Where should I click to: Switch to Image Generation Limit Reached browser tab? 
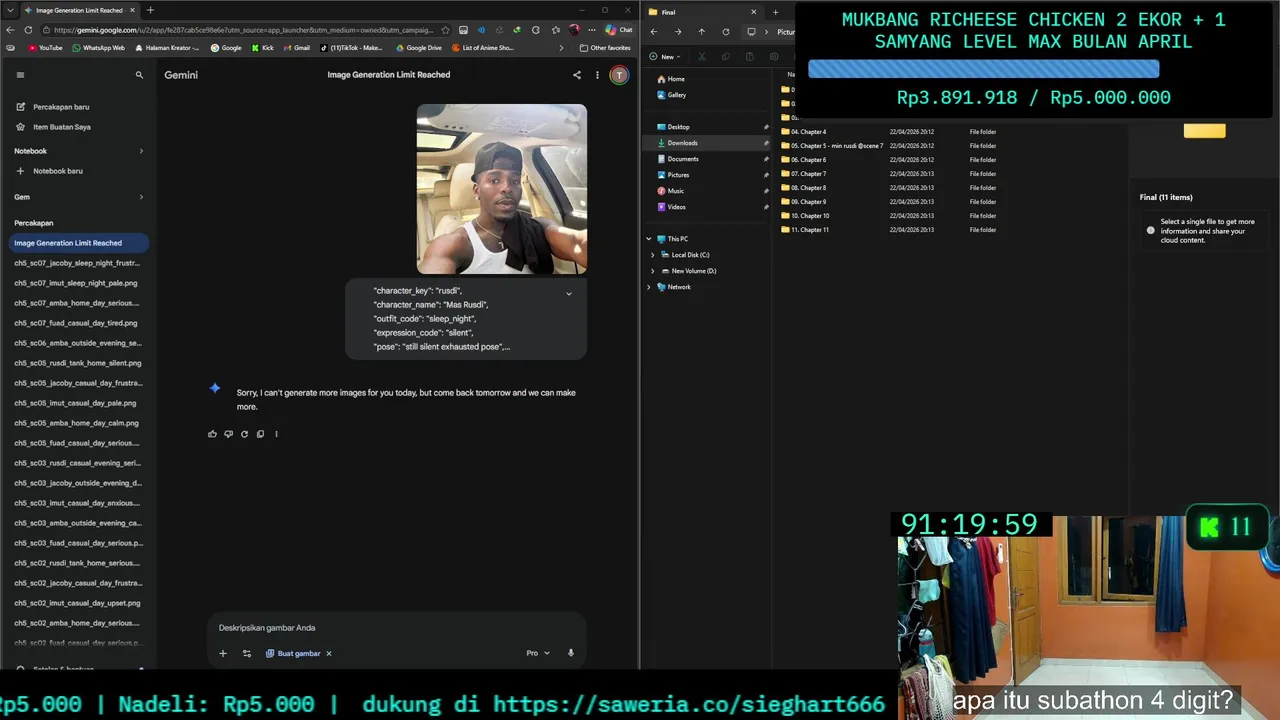pyautogui.click(x=78, y=10)
